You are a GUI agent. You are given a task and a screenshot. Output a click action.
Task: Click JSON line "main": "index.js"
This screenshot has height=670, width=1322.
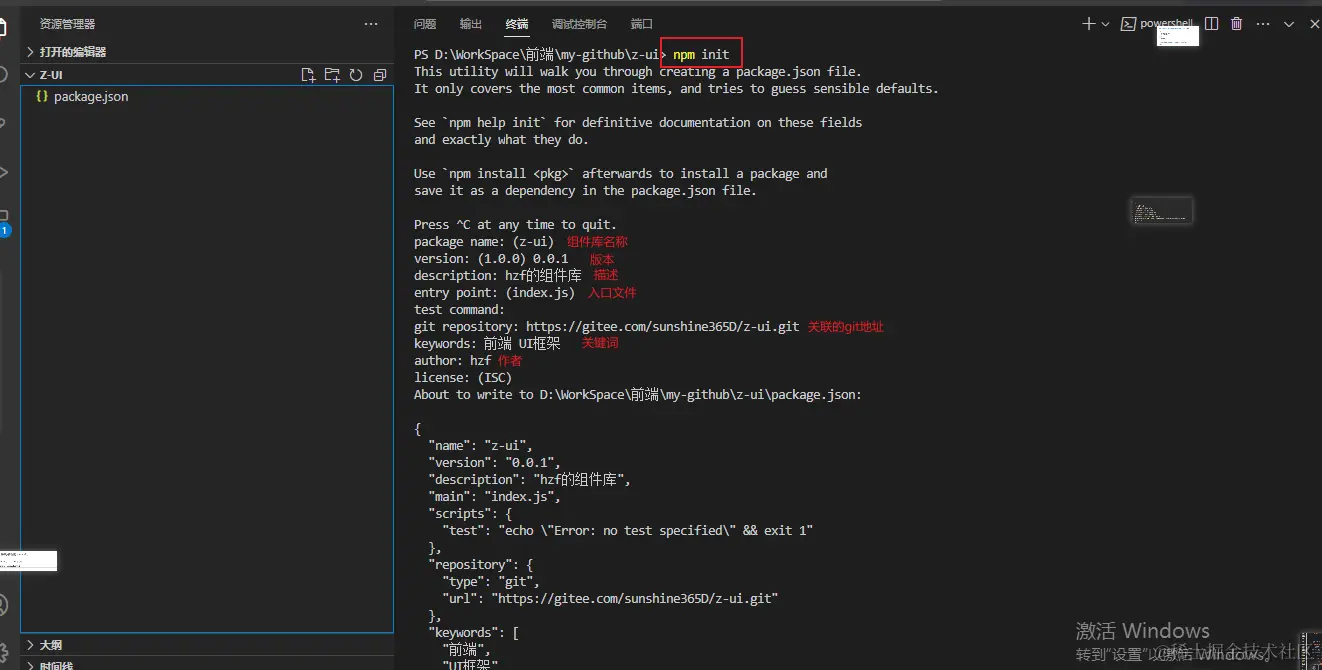tap(494, 497)
